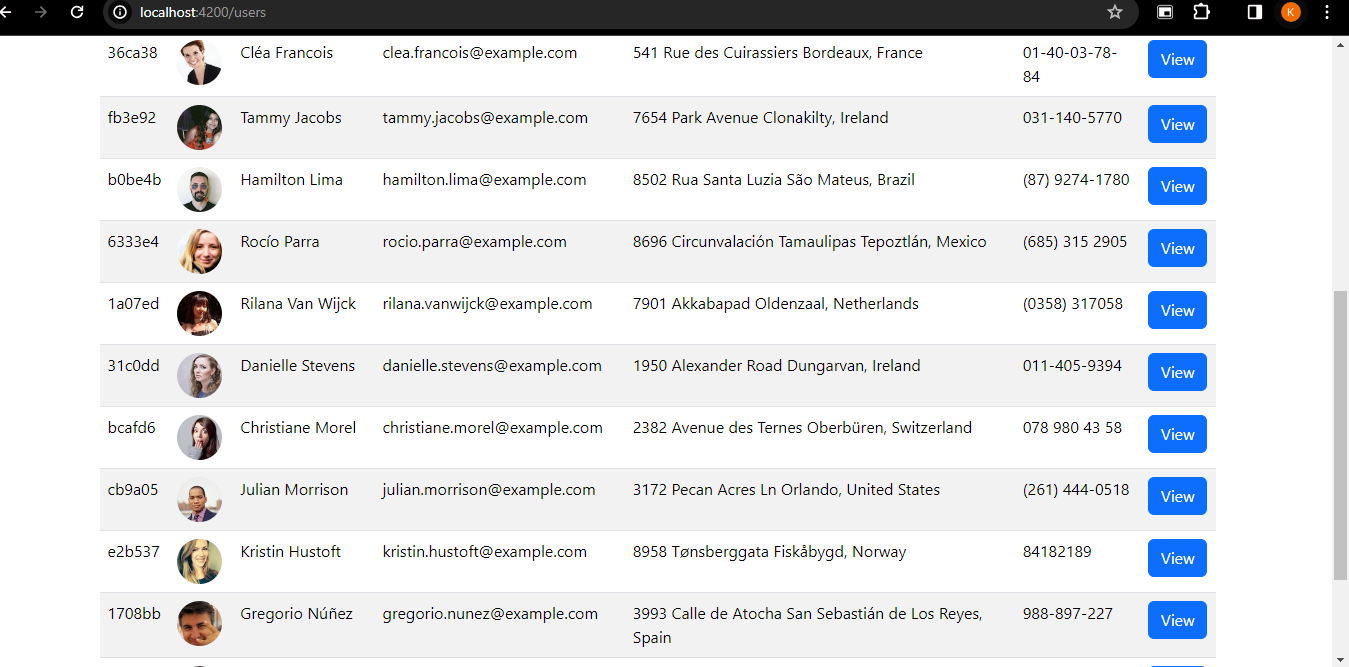1349x667 pixels.
Task: Click Christiane Morel's email address
Action: 492,428
